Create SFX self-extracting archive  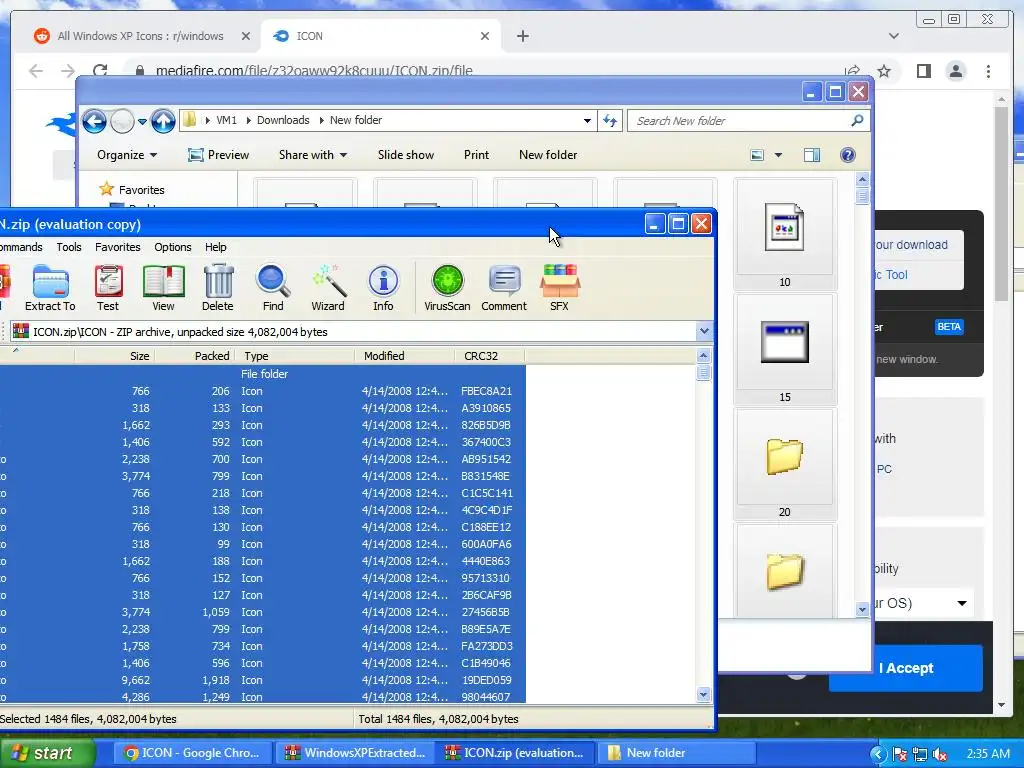pyautogui.click(x=560, y=287)
